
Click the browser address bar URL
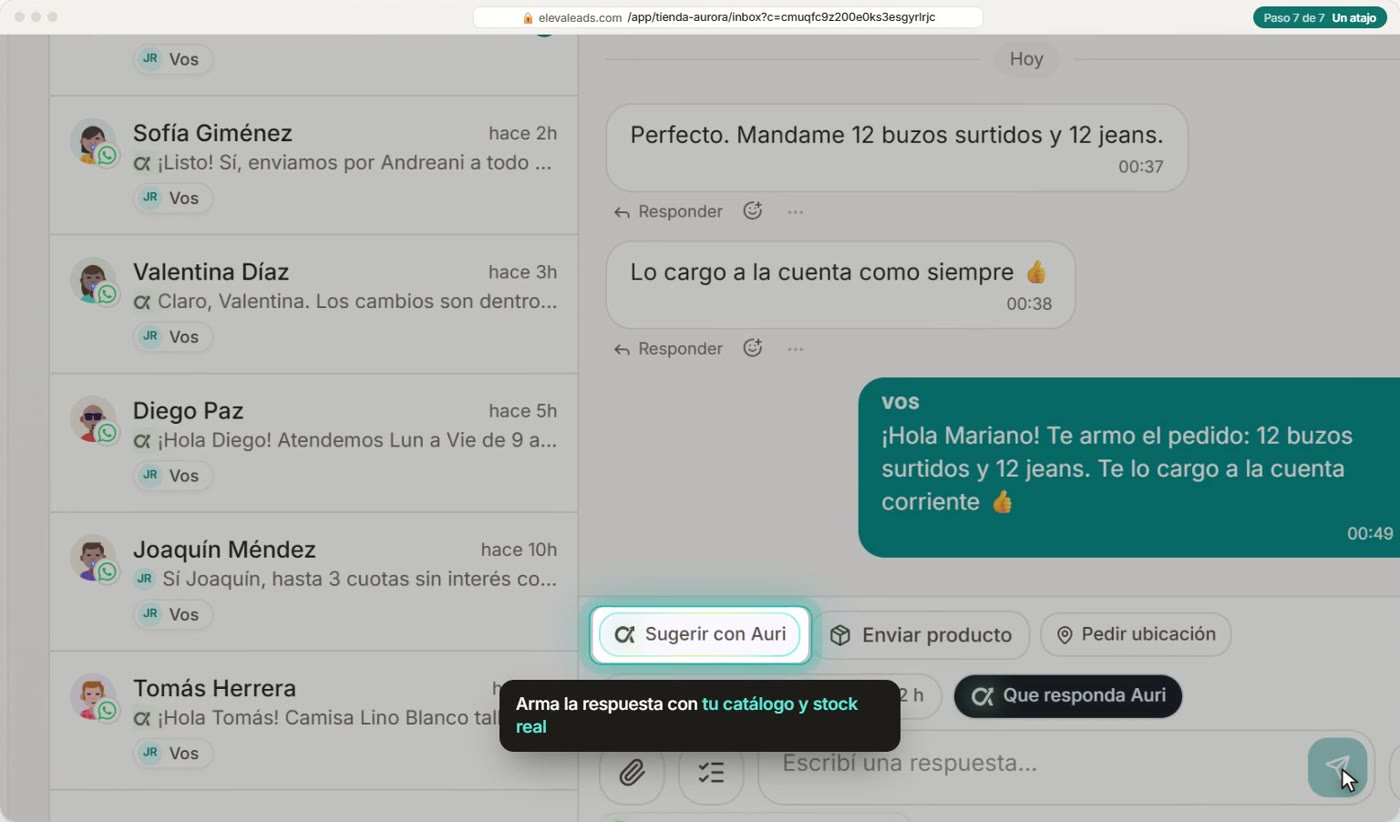pyautogui.click(x=728, y=17)
